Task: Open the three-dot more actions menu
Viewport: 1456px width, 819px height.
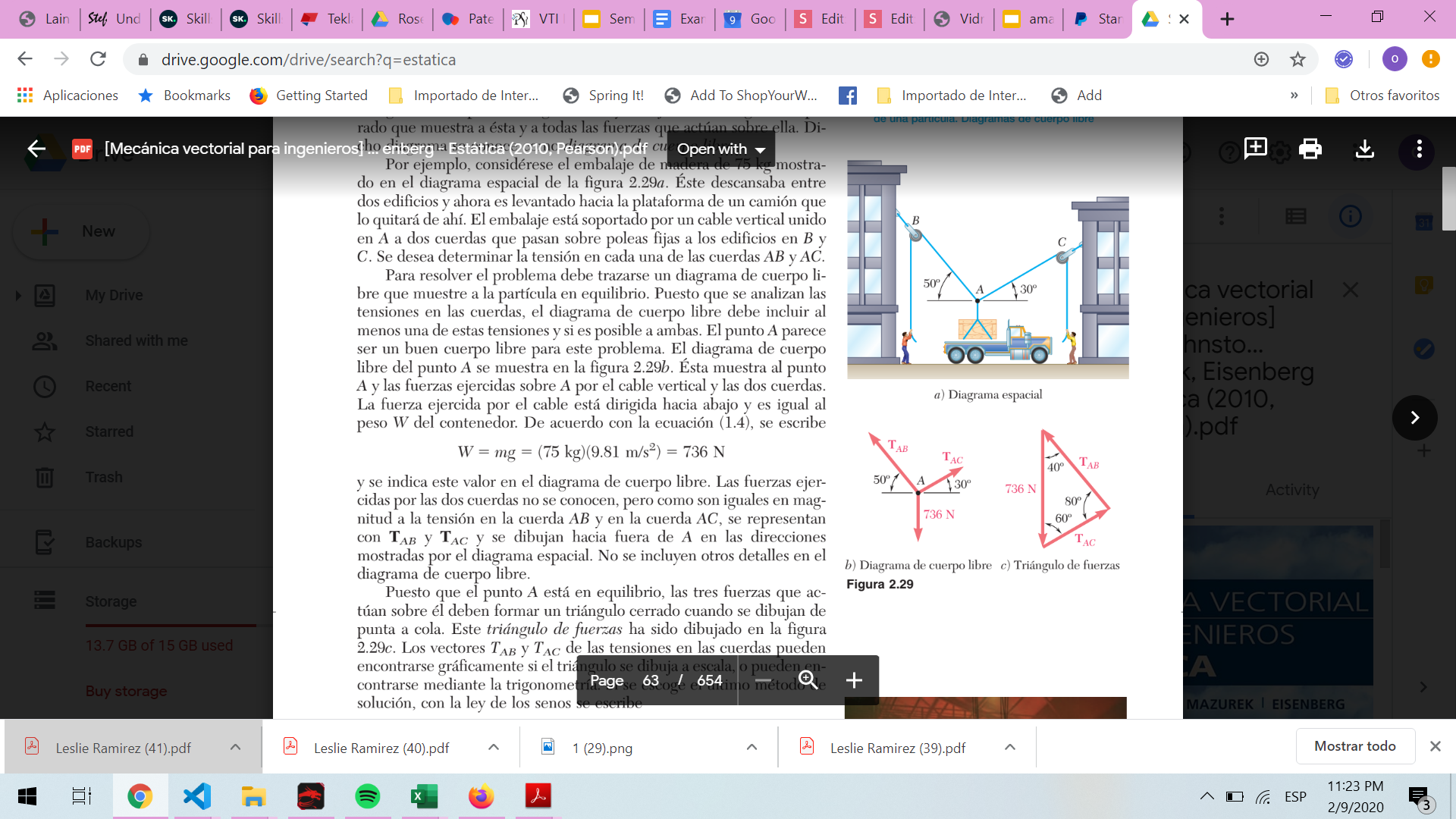Action: click(1419, 149)
